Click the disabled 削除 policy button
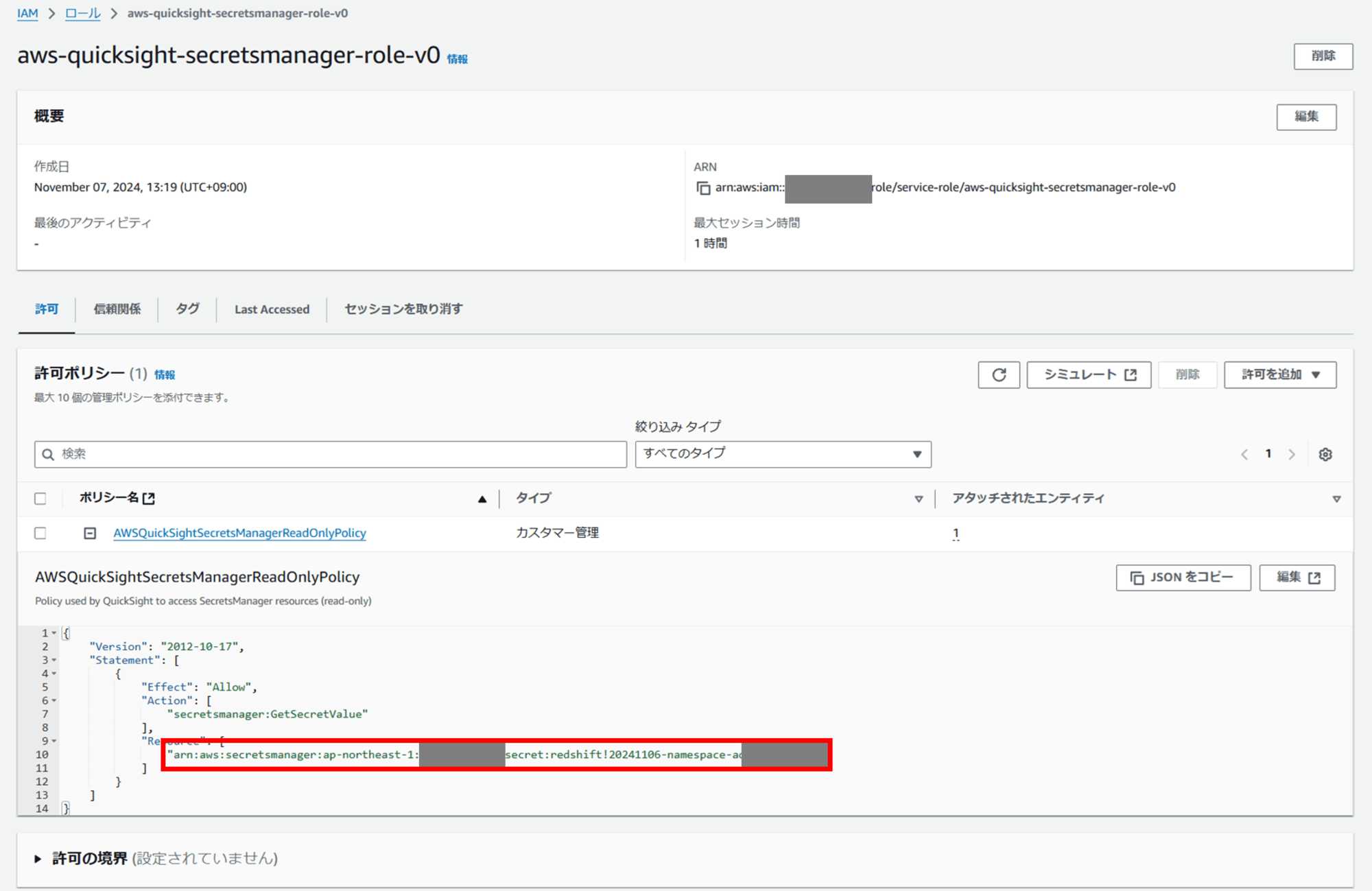 1187,375
